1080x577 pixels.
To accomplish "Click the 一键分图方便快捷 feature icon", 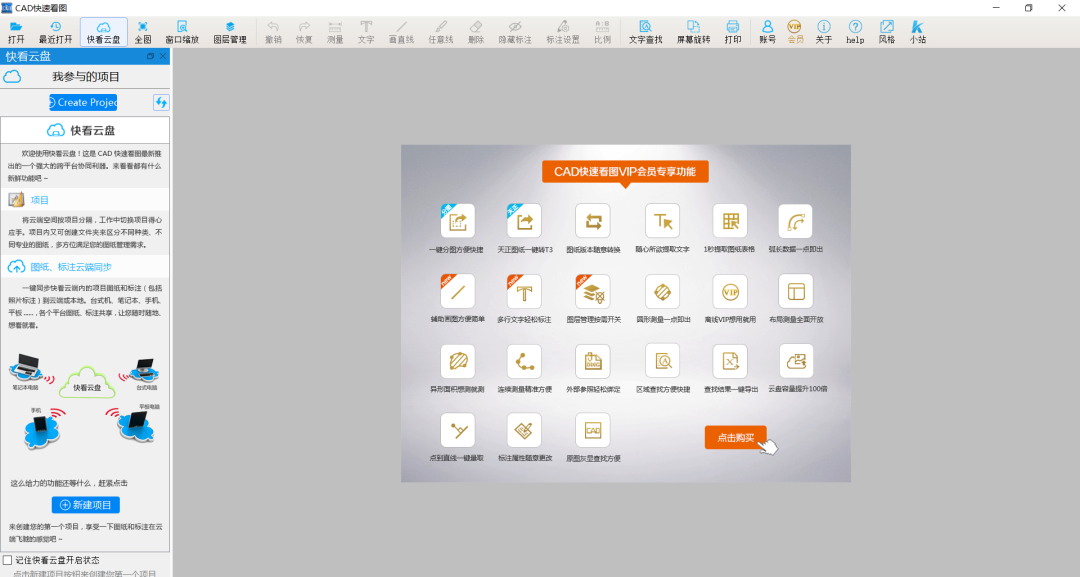I will coord(457,221).
